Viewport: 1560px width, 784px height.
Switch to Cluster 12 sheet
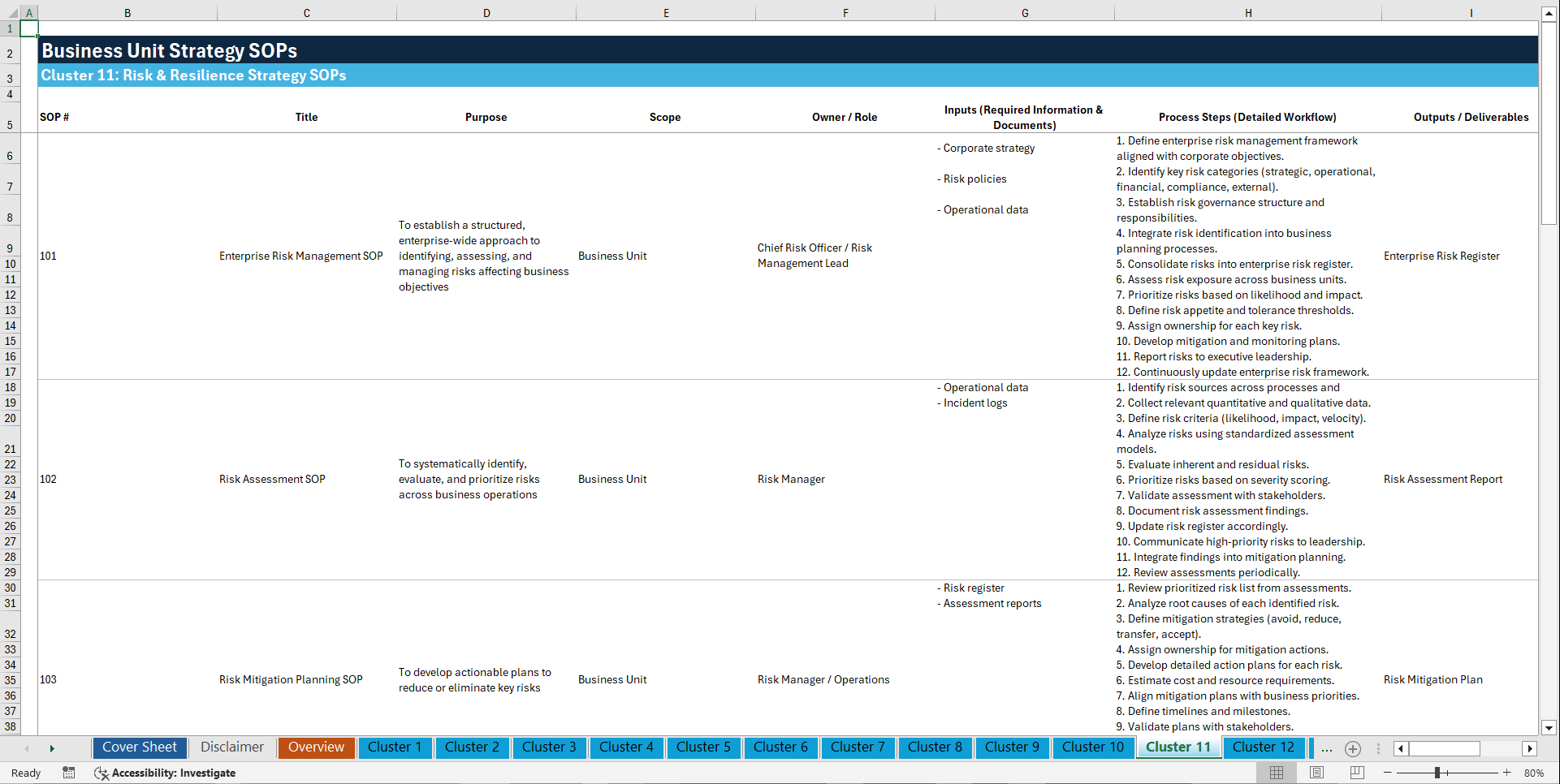(x=1264, y=747)
